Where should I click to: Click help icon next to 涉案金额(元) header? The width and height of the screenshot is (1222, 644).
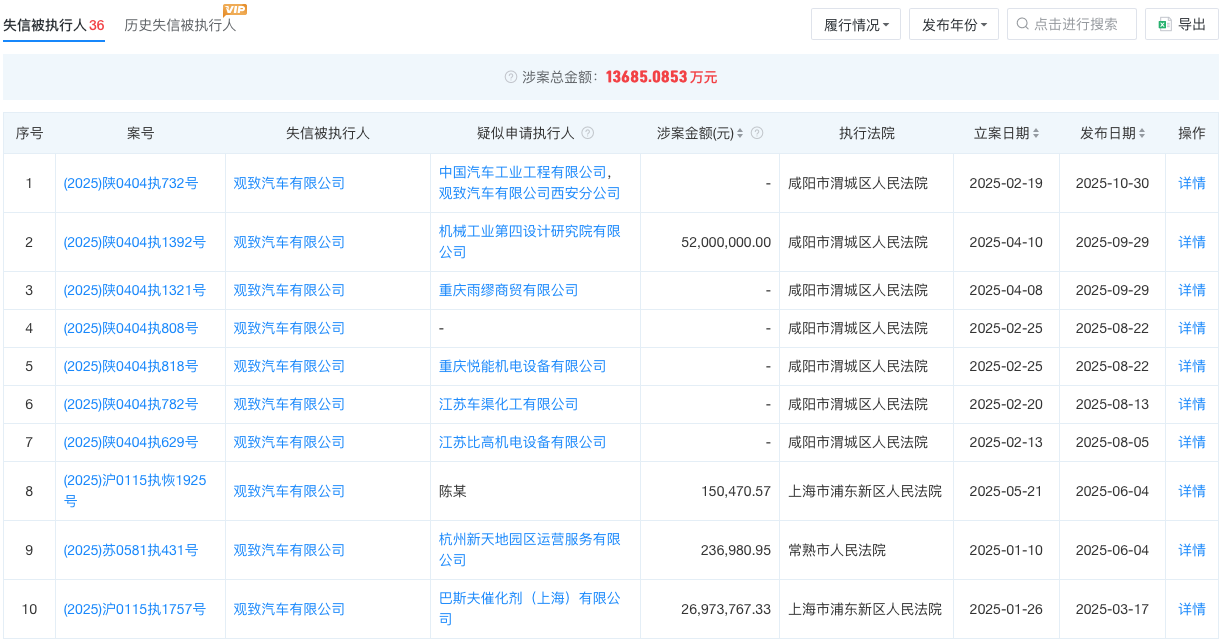pos(757,133)
